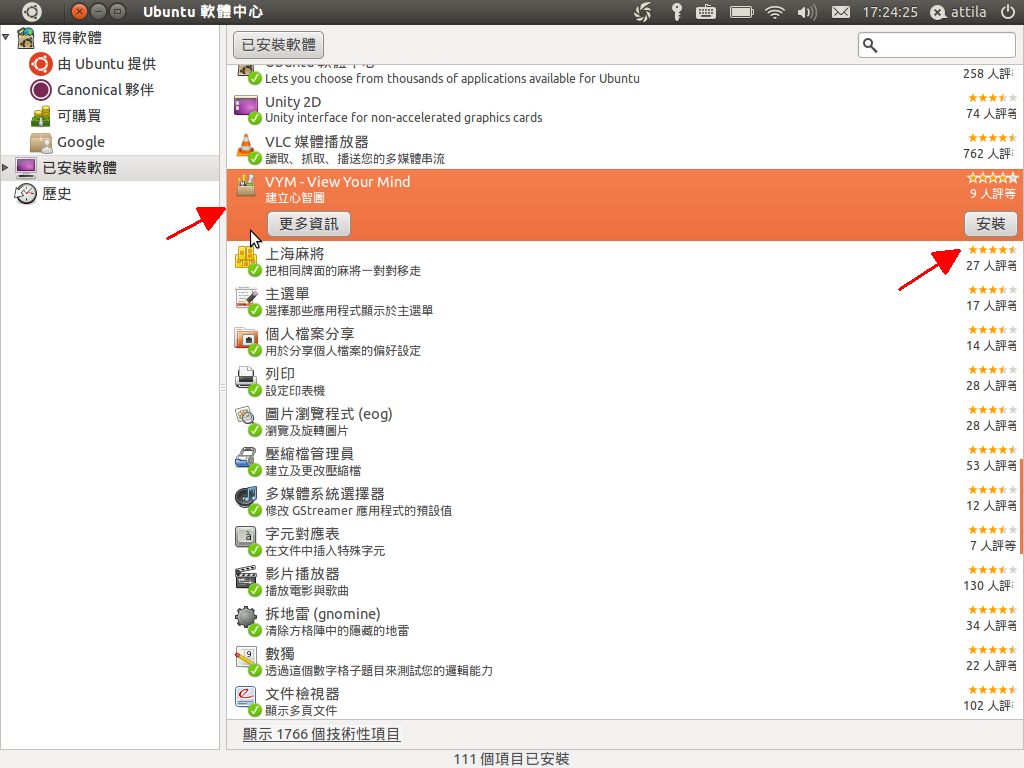Click the 影片播放器 clapperboard icon
Image resolution: width=1024 pixels, height=768 pixels.
pos(246,579)
